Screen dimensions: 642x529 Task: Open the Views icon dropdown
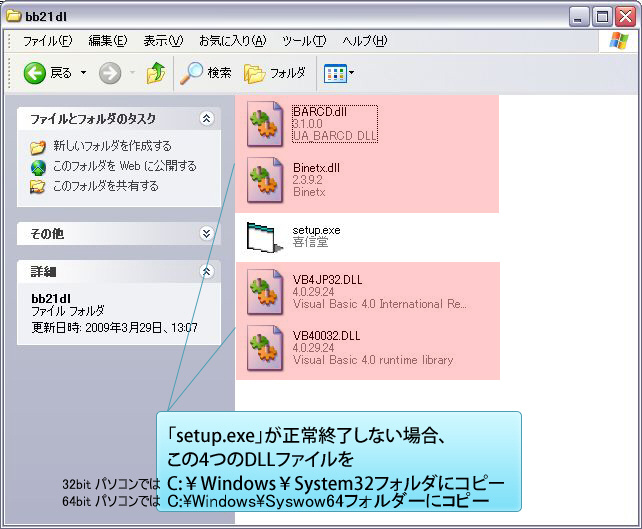point(339,74)
